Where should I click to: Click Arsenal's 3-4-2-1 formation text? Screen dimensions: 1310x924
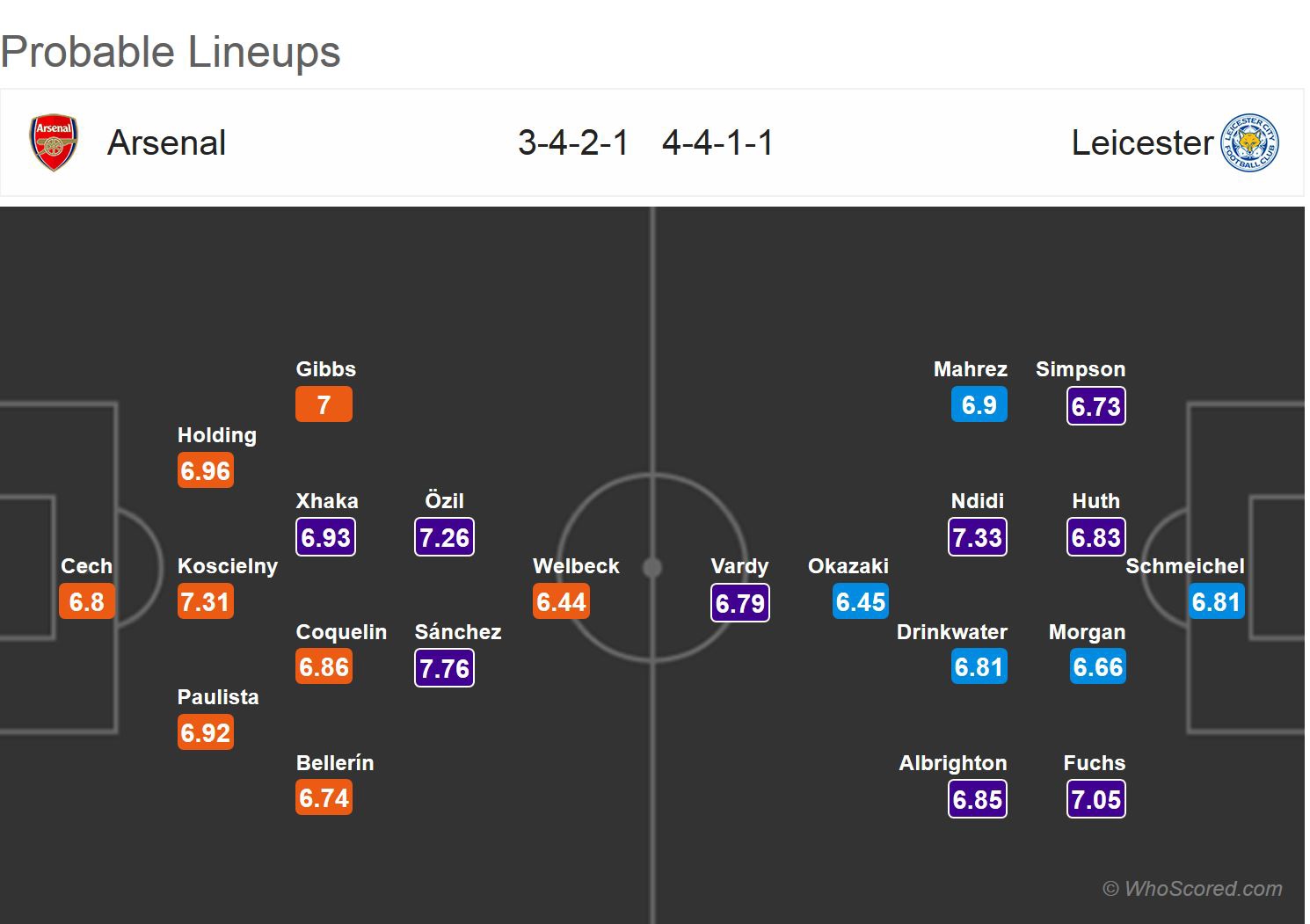tap(573, 142)
